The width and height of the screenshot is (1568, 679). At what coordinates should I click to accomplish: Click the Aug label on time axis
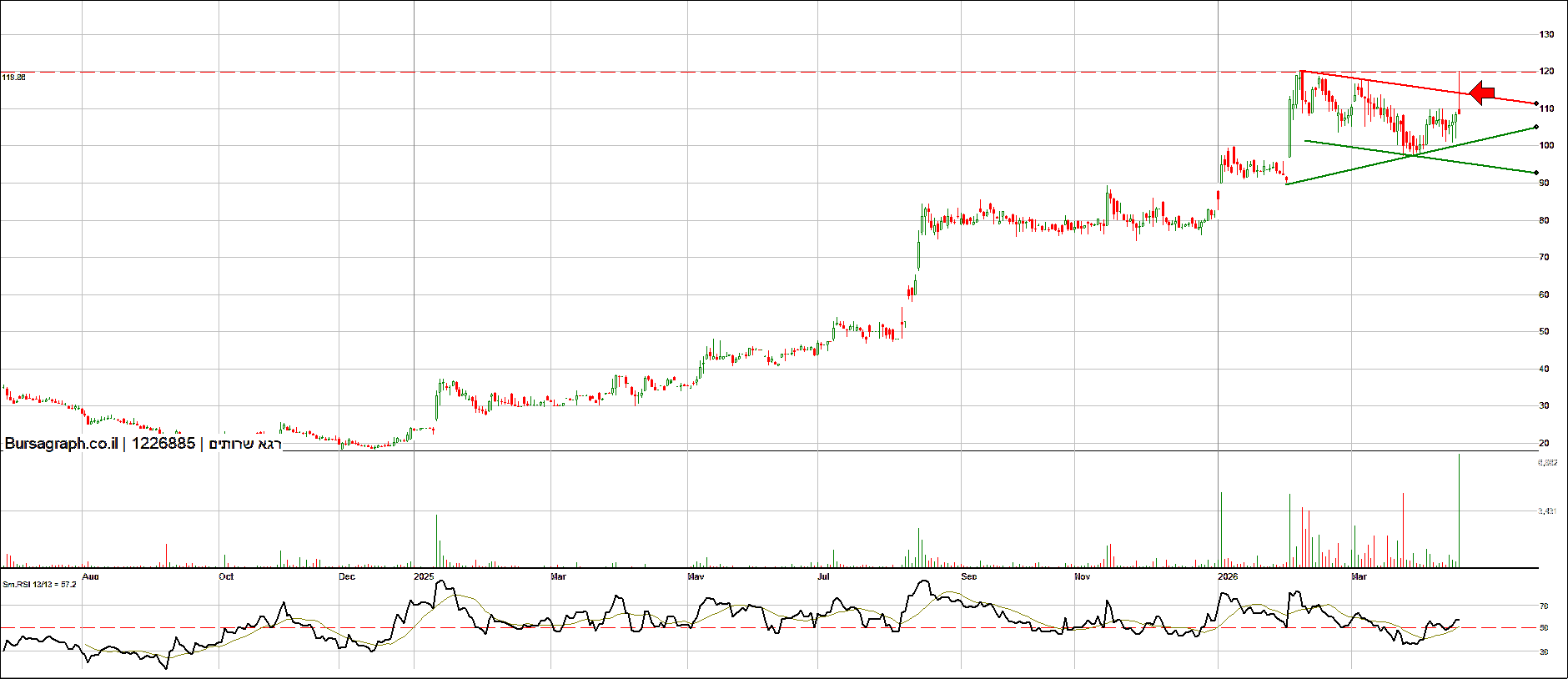(x=91, y=576)
